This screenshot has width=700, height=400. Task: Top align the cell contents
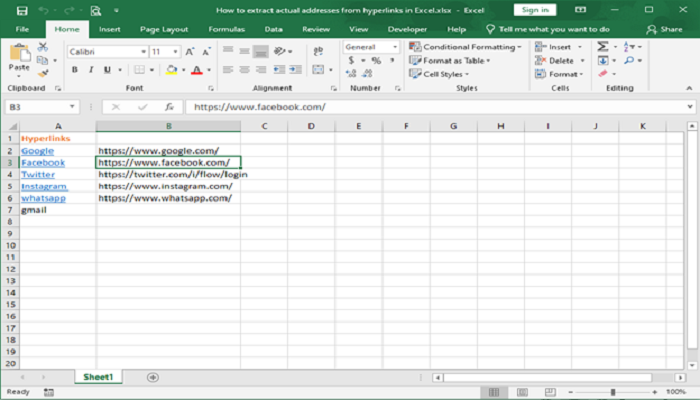[x=228, y=50]
